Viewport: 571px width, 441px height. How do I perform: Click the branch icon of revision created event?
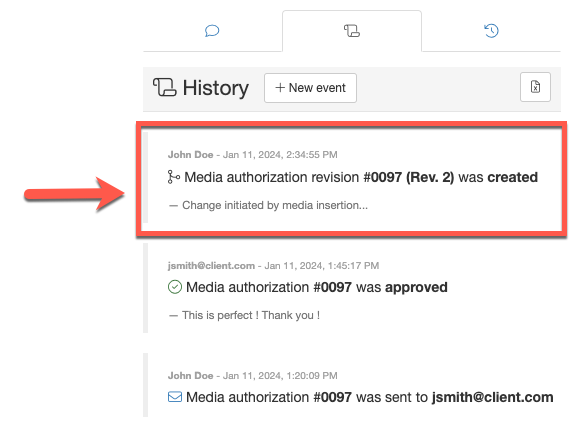173,177
